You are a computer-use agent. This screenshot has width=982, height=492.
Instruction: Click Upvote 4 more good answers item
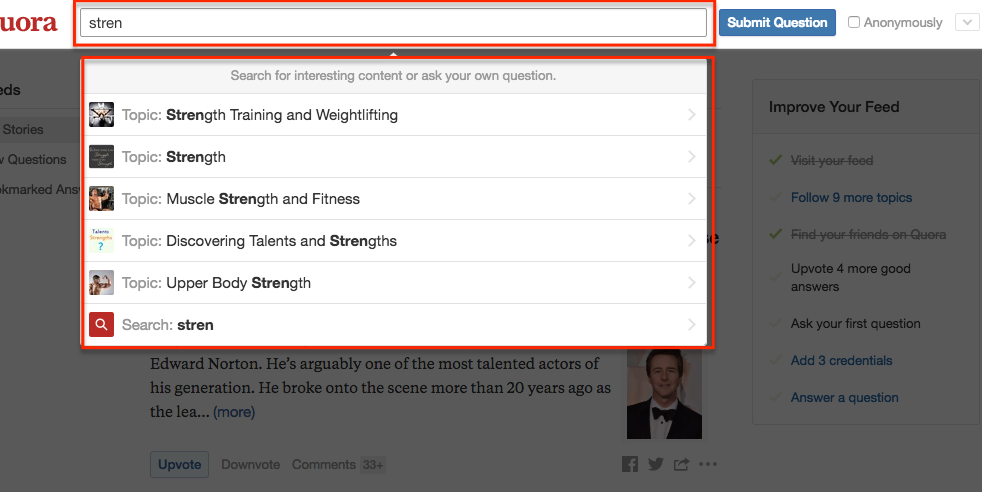point(850,277)
